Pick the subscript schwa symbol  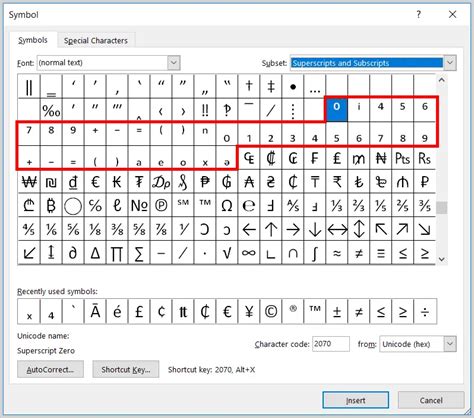click(x=227, y=158)
